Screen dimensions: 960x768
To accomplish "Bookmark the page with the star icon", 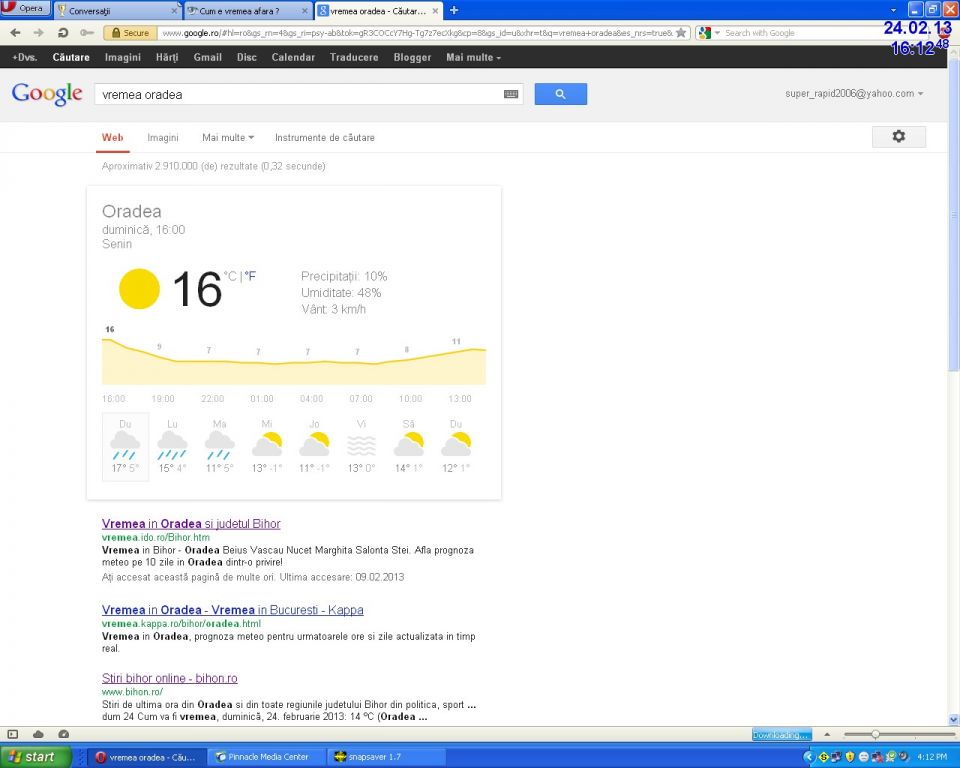I will 681,32.
